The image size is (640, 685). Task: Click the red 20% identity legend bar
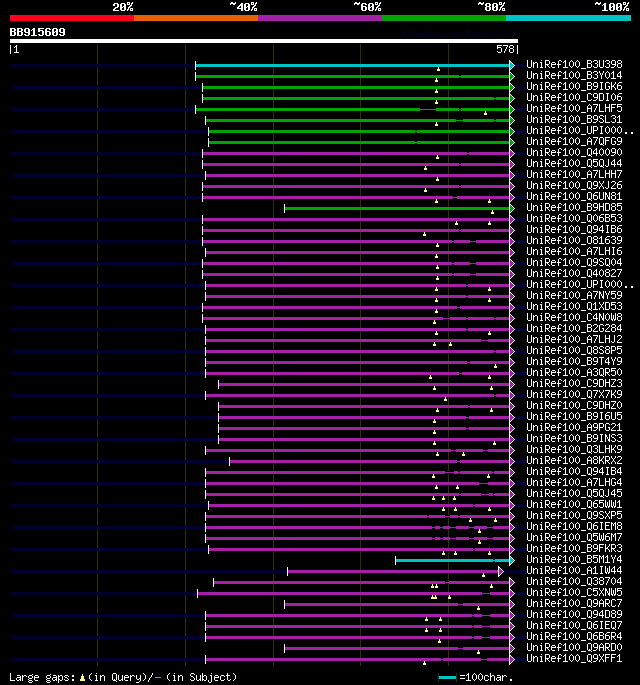point(72,18)
